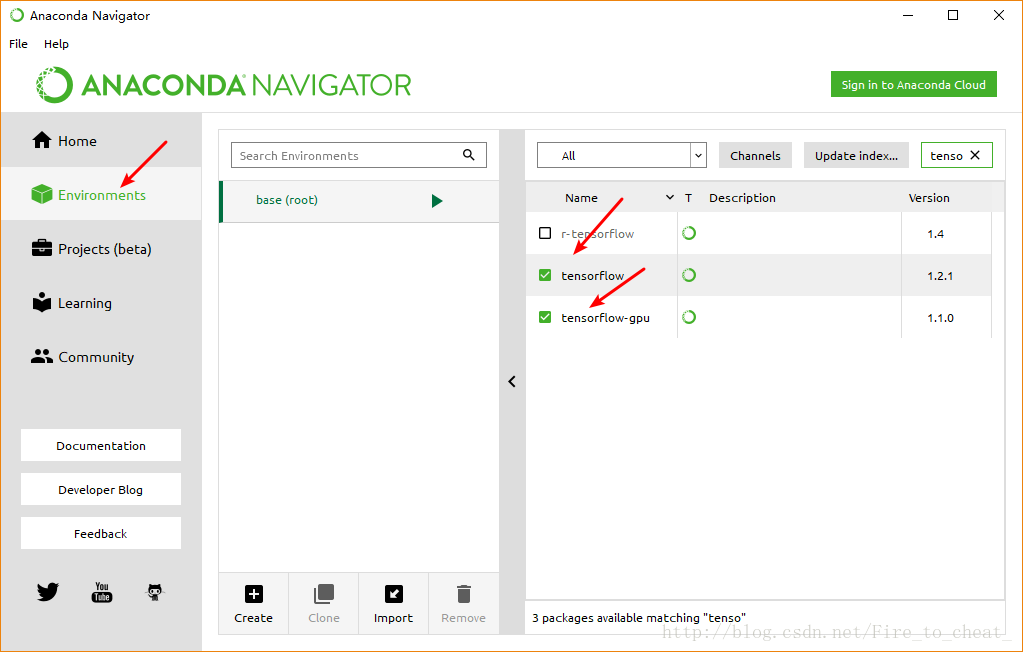
Task: Uncheck the tensorflow-gpu checkbox
Action: point(545,317)
